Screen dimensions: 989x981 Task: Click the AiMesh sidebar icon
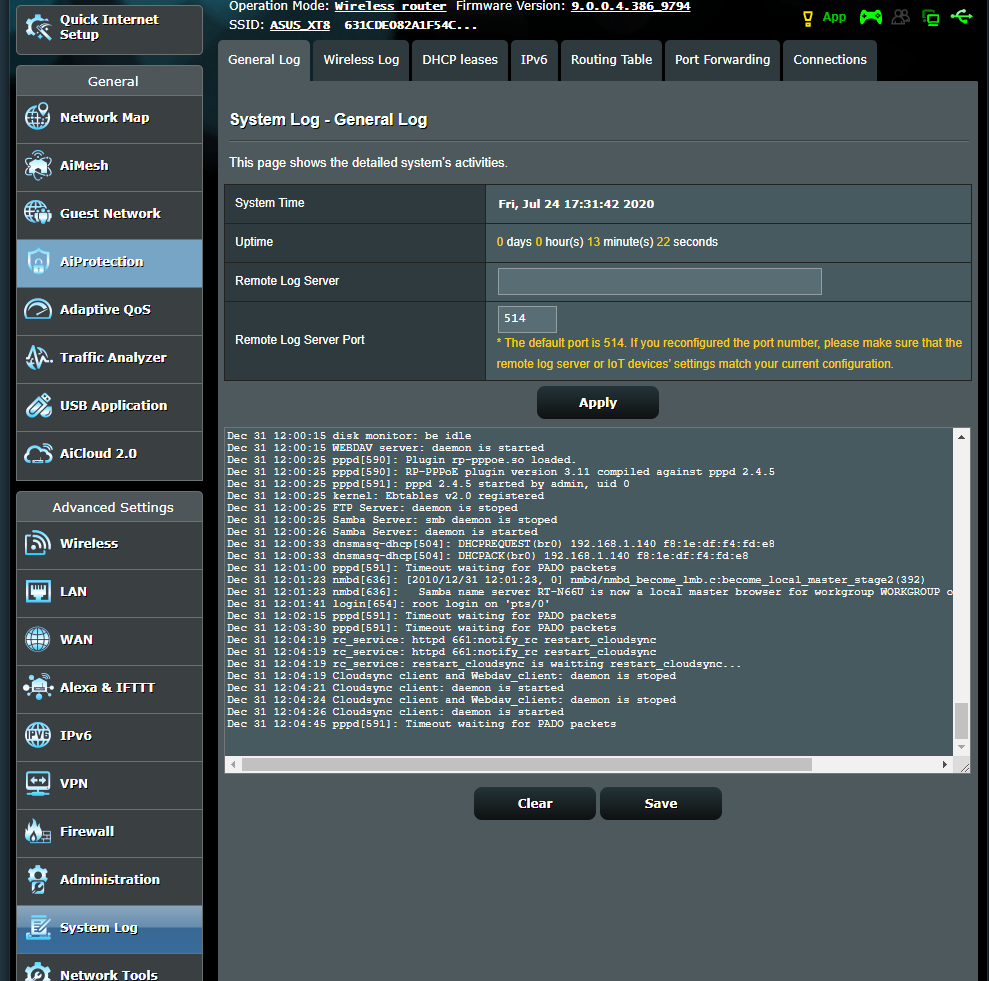point(38,165)
